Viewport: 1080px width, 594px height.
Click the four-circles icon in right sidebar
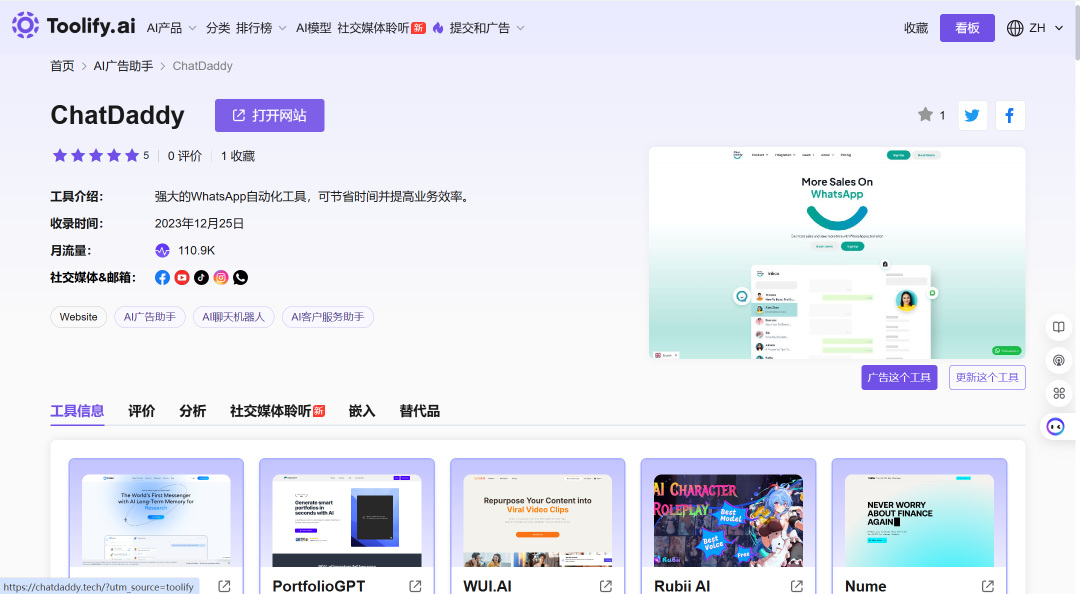(x=1059, y=393)
